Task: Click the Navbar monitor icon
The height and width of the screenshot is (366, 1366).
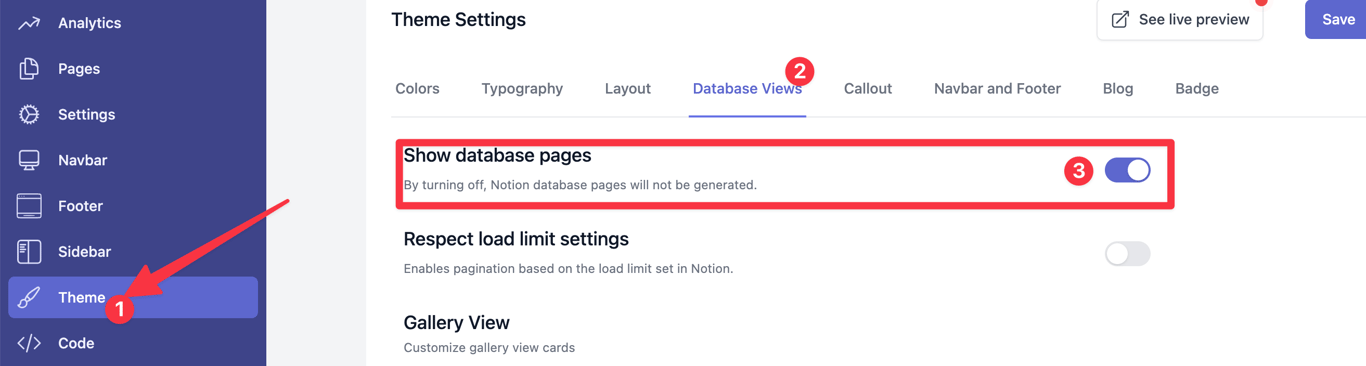Action: pos(29,160)
